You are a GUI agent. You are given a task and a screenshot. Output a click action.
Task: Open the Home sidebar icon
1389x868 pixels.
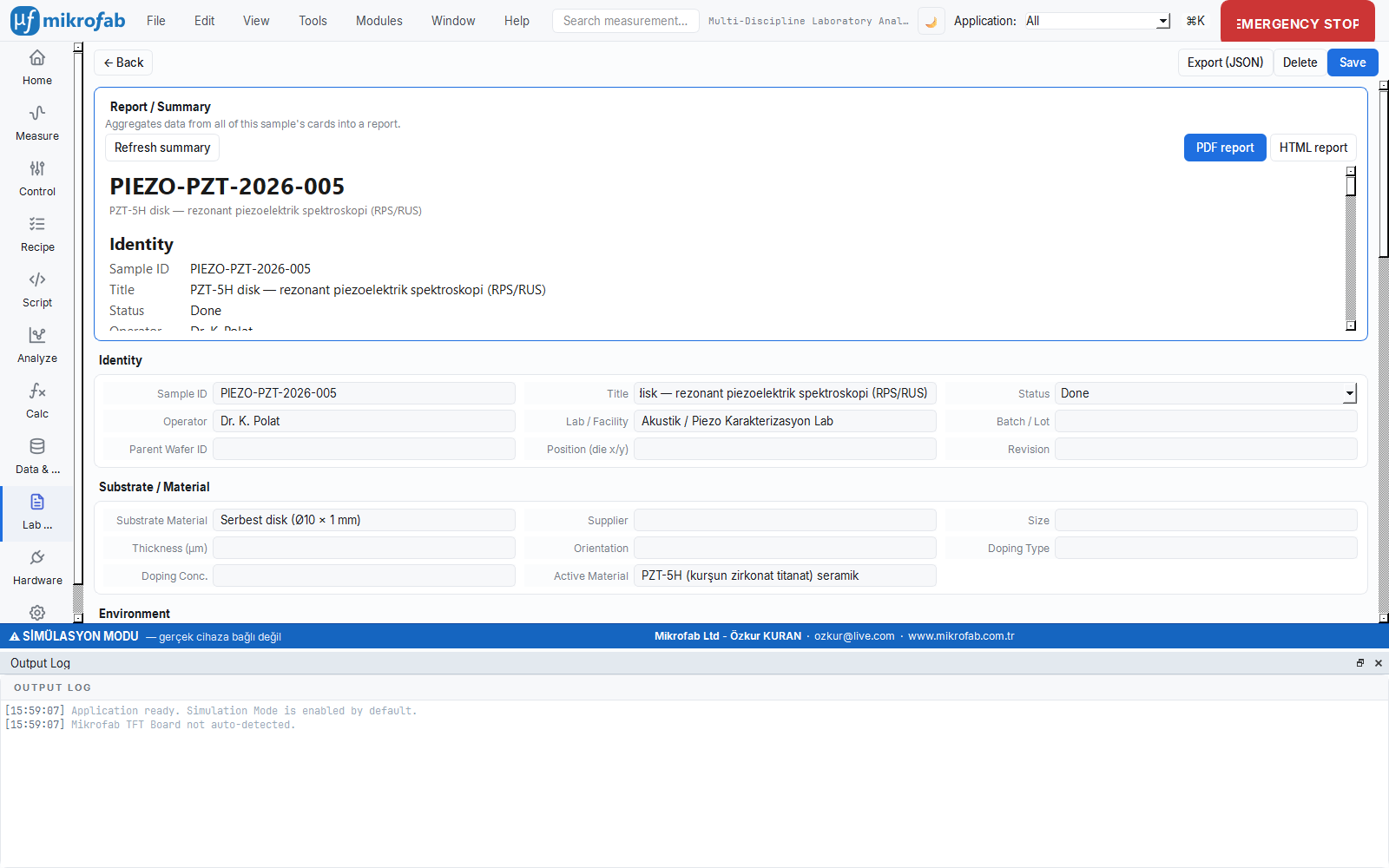click(36, 68)
